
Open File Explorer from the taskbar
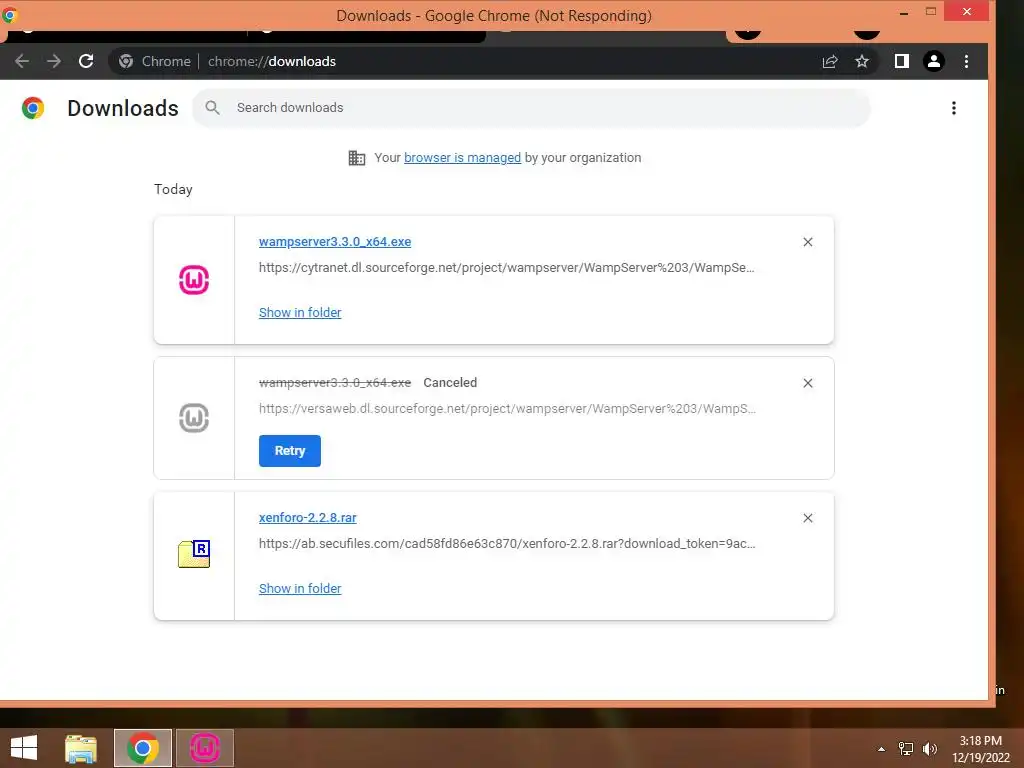[x=81, y=748]
